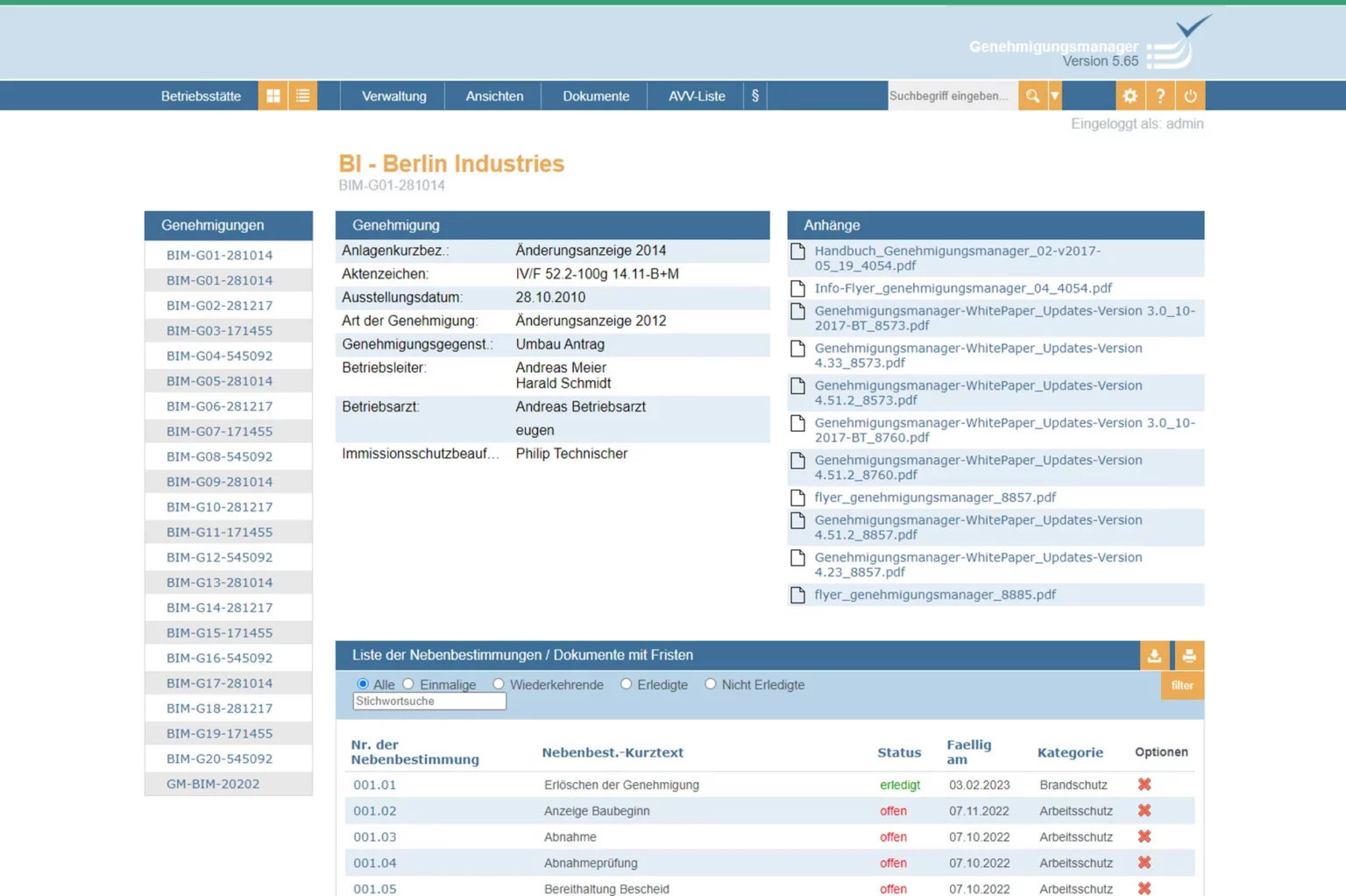Select BIM-G05-281014 in Genehmigungen list

219,381
